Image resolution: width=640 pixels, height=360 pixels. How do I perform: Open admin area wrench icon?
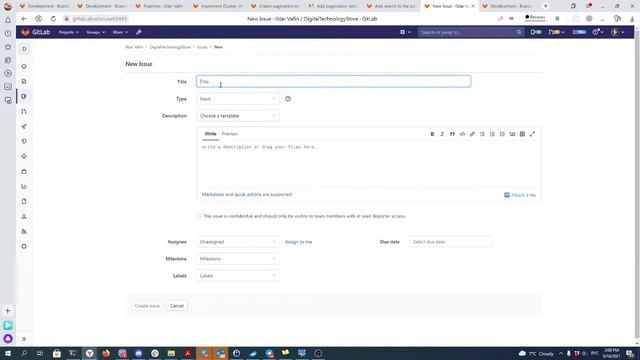coord(139,32)
